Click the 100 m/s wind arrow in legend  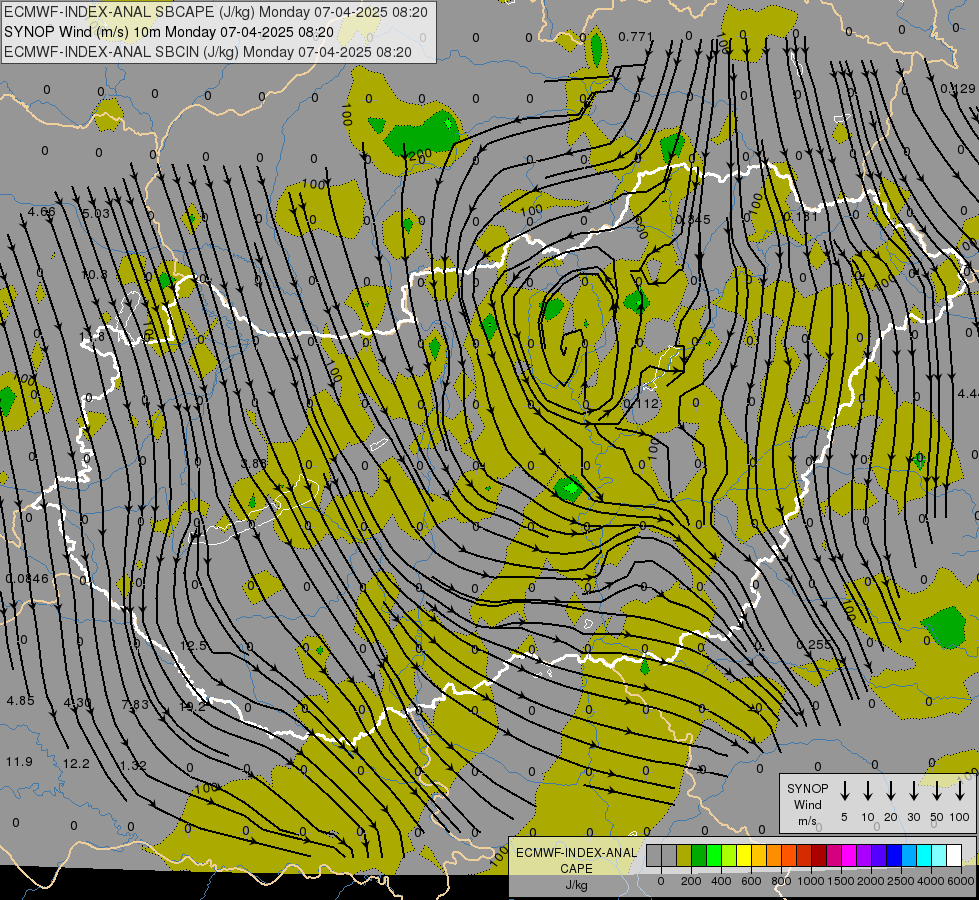point(960,791)
